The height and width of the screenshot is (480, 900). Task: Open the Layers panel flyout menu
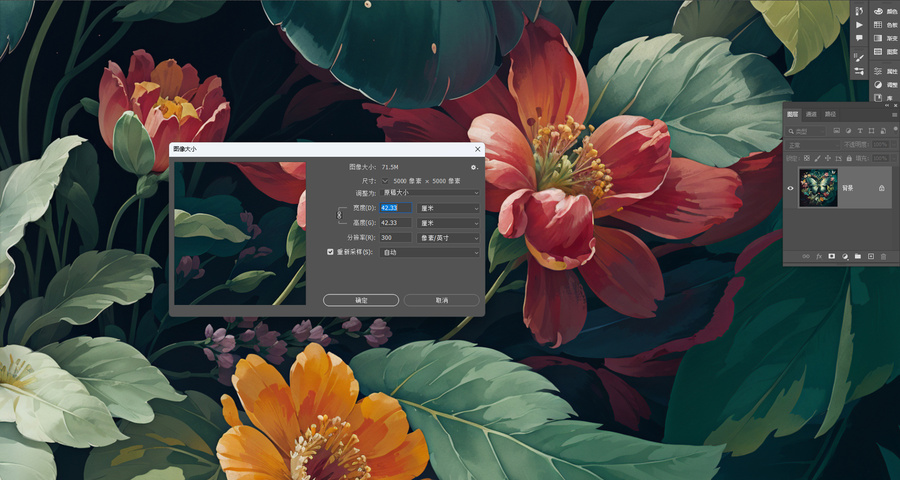click(x=894, y=115)
